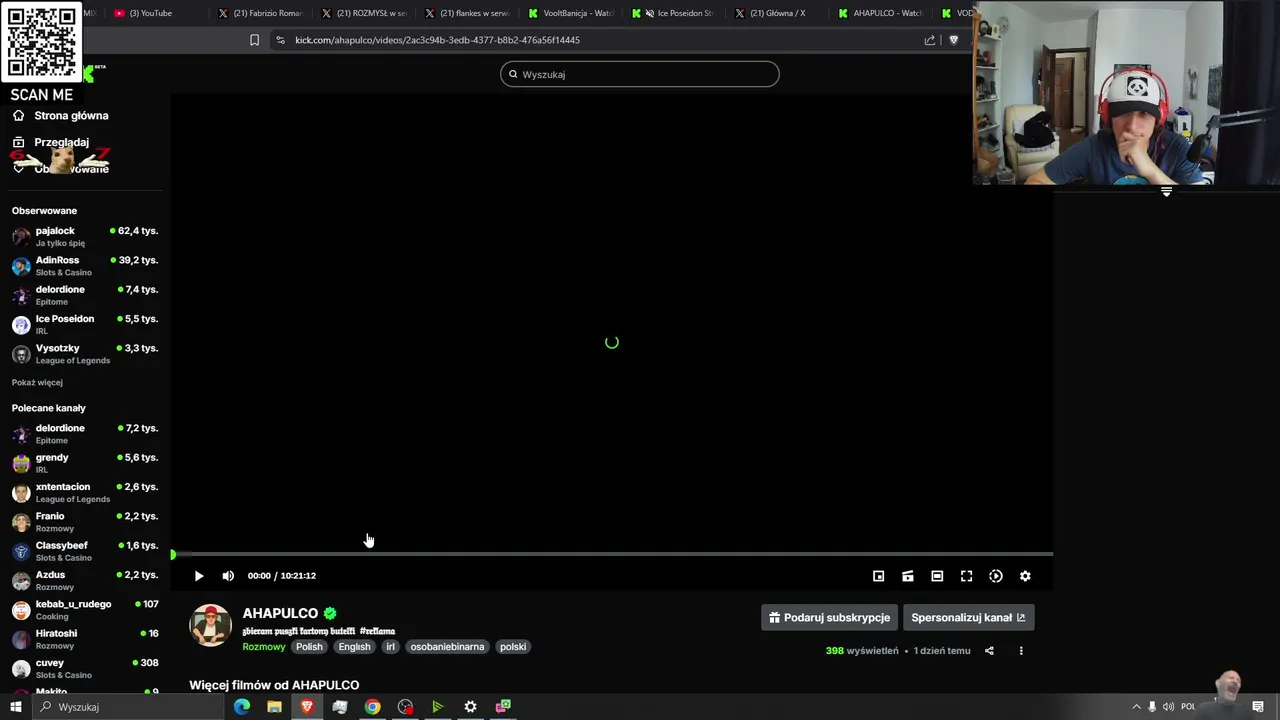Open Brave Shields icon
The width and height of the screenshot is (1280, 720).
pyautogui.click(x=953, y=40)
